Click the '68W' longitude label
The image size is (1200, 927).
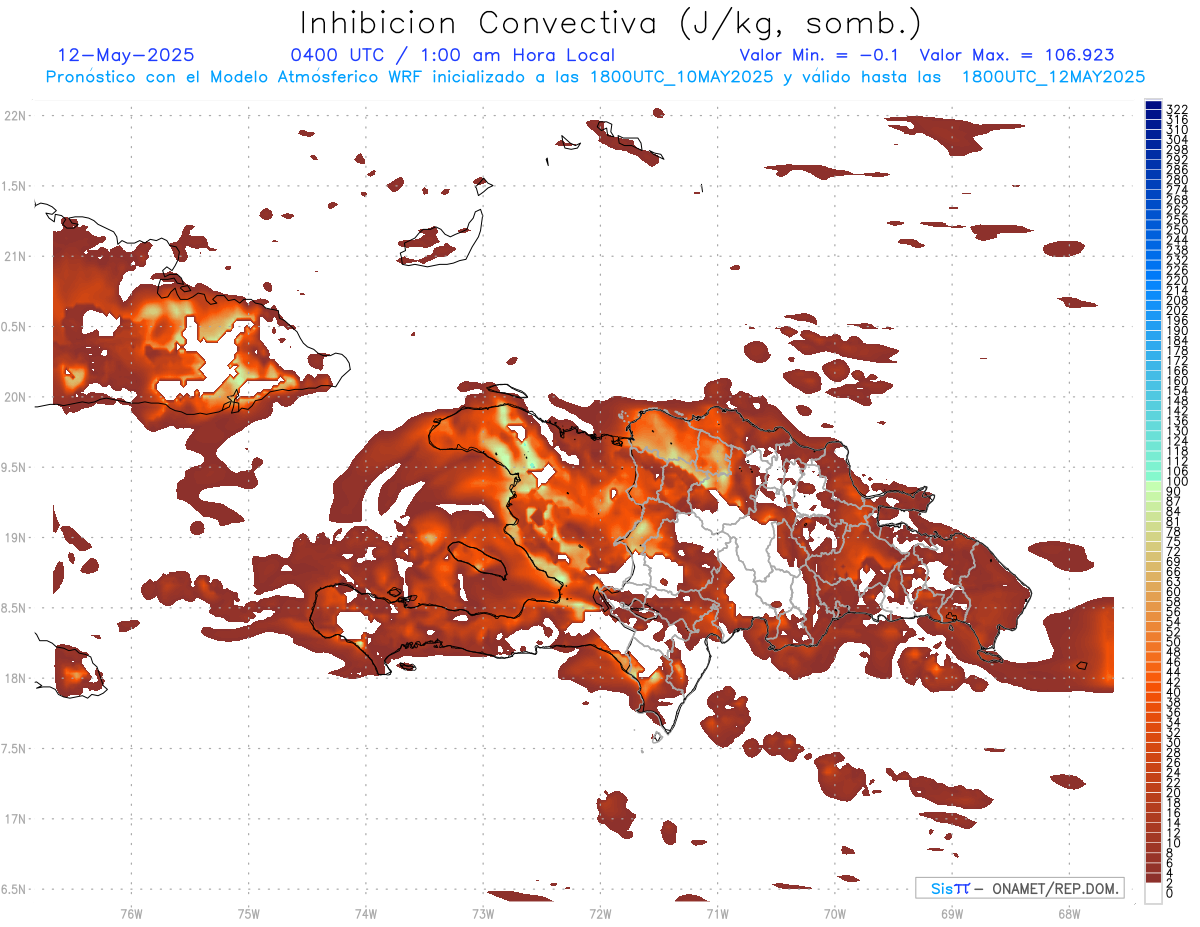[x=1068, y=913]
